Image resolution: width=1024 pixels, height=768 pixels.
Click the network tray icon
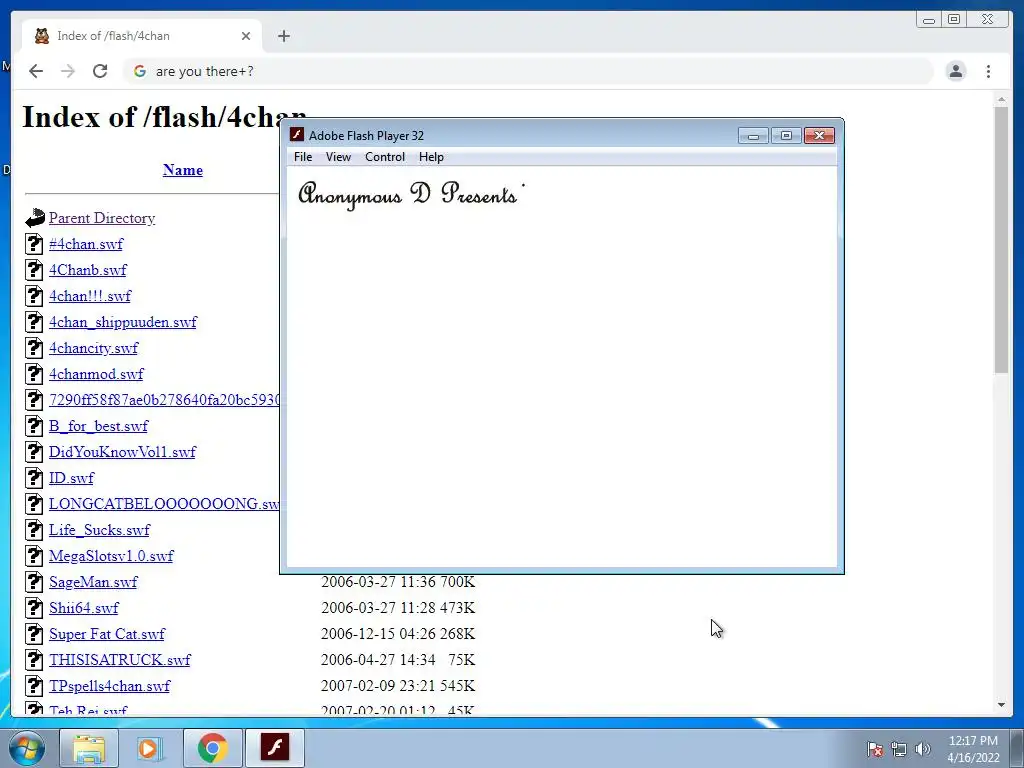click(x=899, y=749)
